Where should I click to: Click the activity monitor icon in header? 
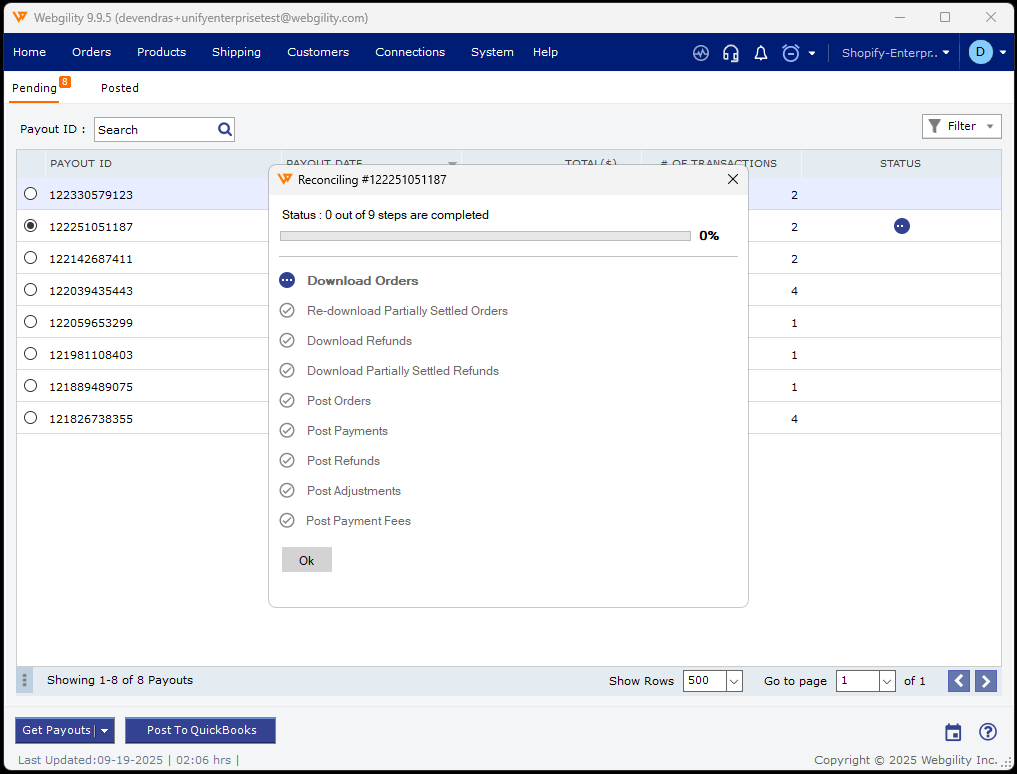(x=701, y=53)
